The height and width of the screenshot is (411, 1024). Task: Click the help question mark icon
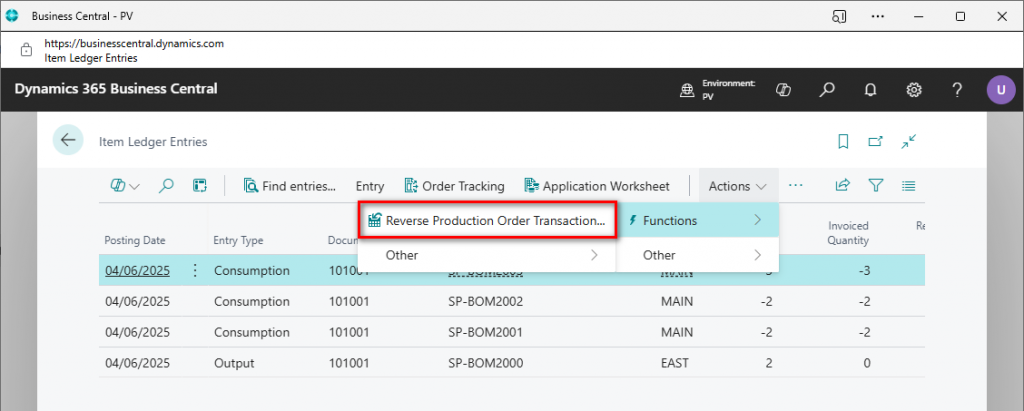click(957, 90)
